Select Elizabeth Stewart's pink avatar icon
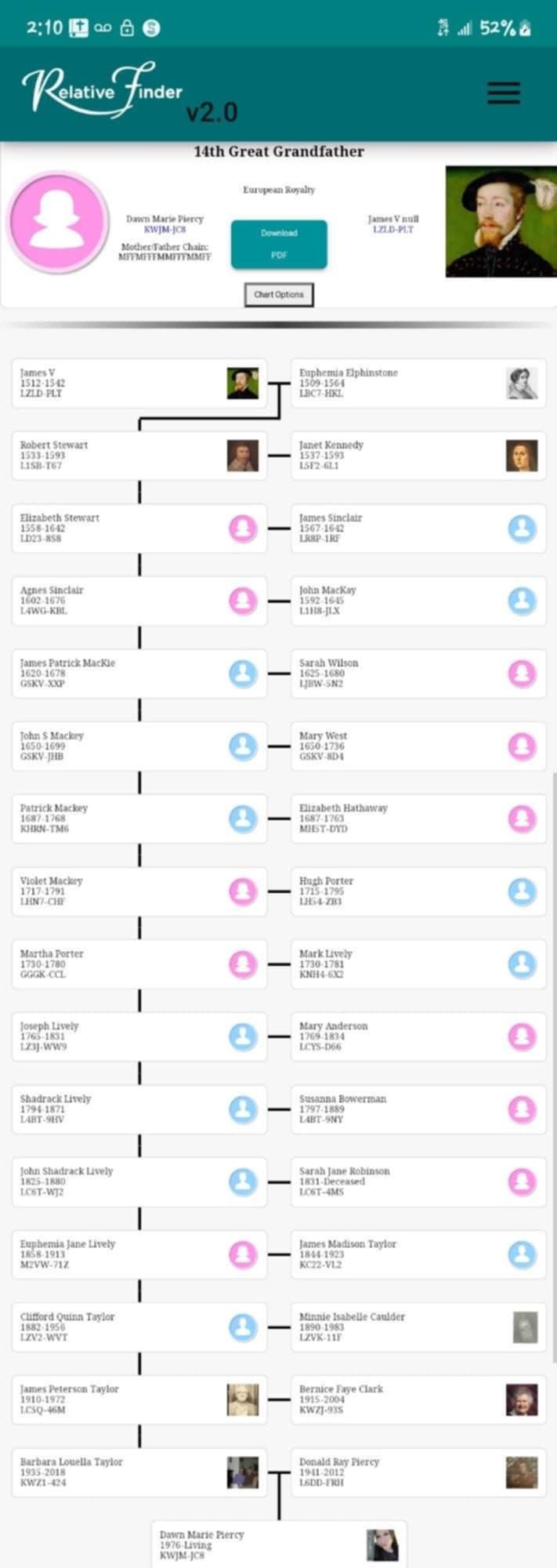Screen dimensions: 557x1568 point(243,528)
